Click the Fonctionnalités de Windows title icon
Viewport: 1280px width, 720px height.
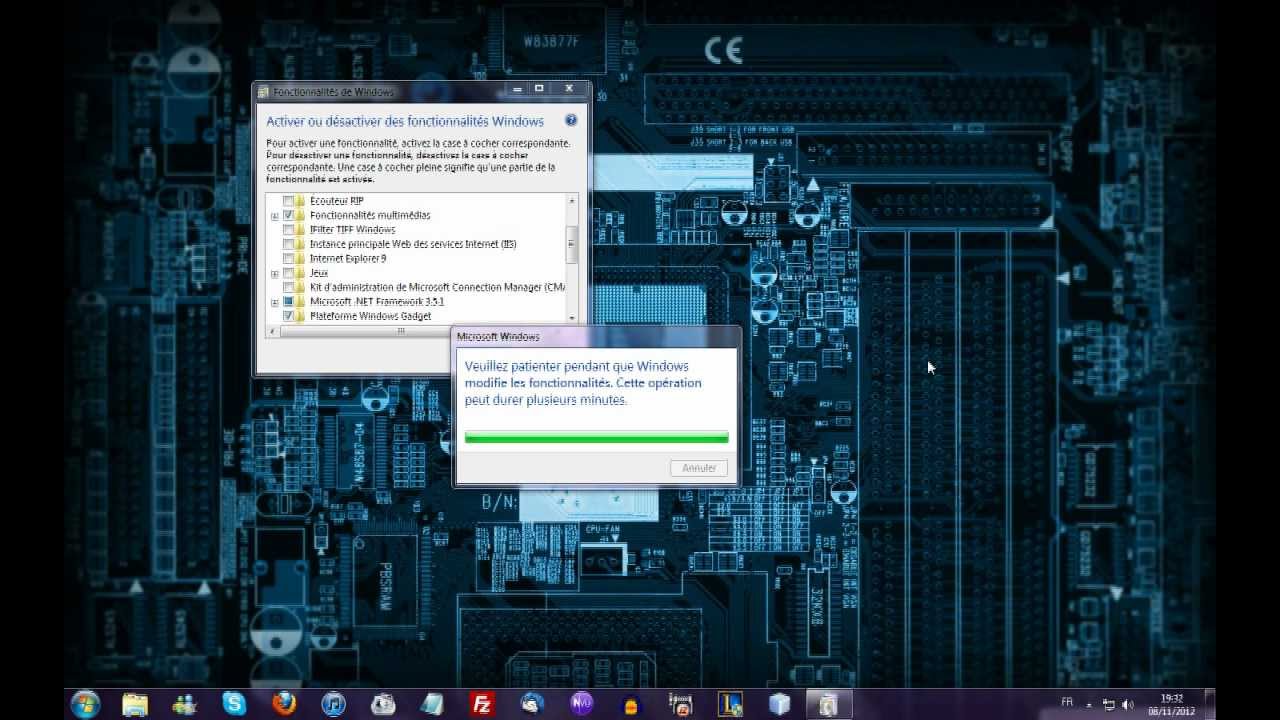(x=264, y=92)
